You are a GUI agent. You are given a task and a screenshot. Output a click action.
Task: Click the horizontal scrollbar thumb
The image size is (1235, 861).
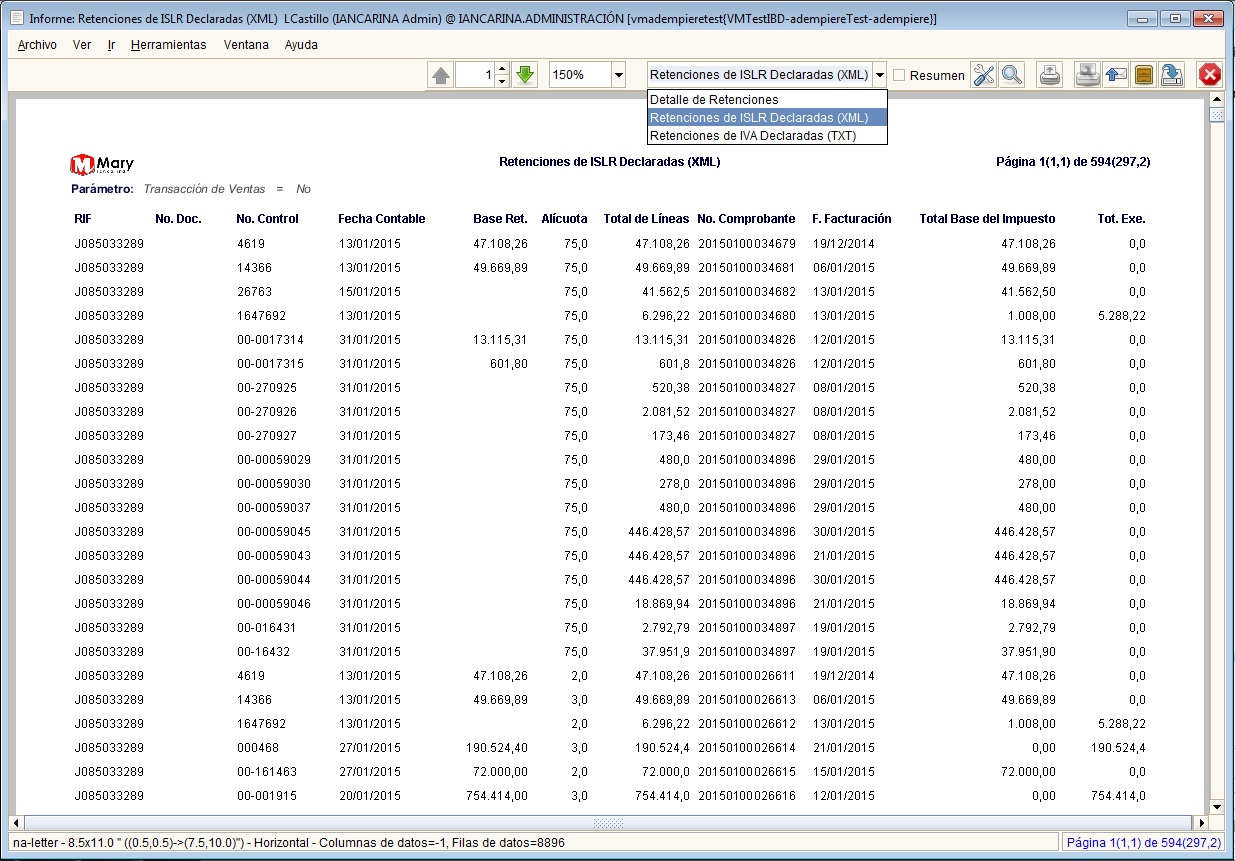608,823
